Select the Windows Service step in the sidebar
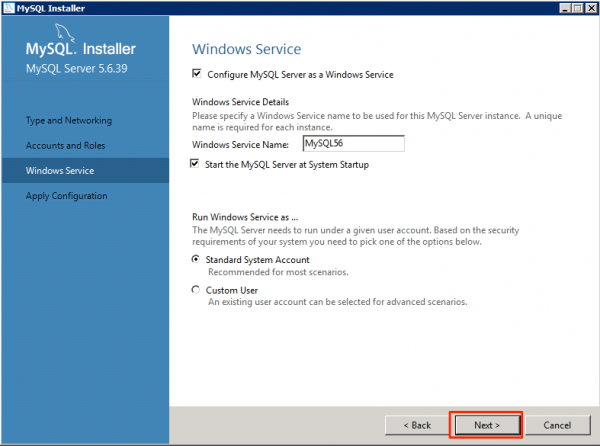This screenshot has width=600, height=446. point(85,170)
